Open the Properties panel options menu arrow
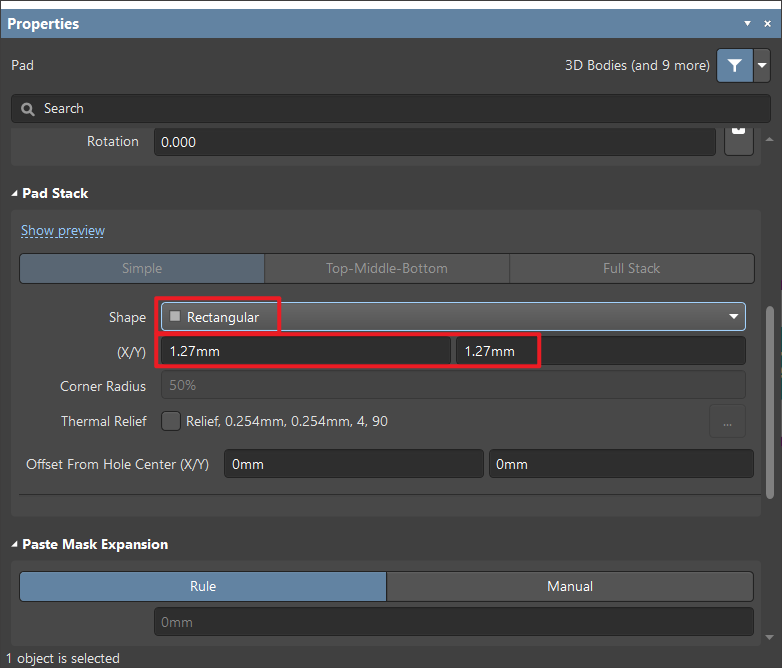 (747, 23)
